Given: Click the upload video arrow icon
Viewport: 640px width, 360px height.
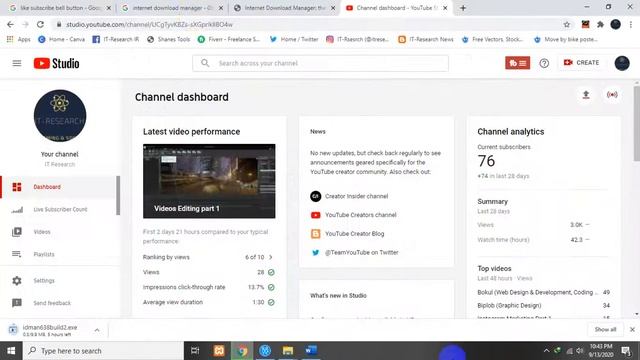Looking at the screenshot, I should 586,95.
